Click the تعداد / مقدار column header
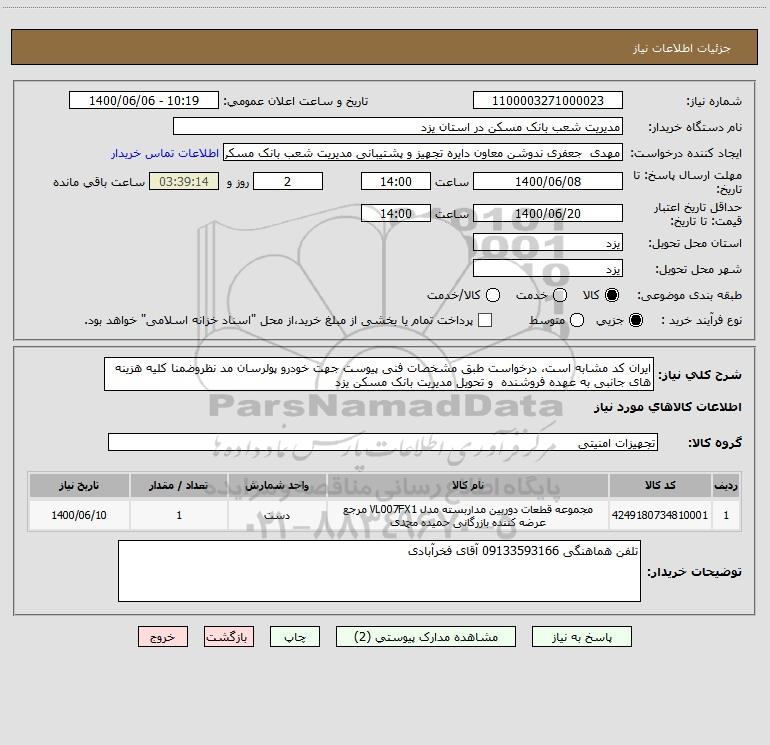The height and width of the screenshot is (745, 770). (x=179, y=485)
